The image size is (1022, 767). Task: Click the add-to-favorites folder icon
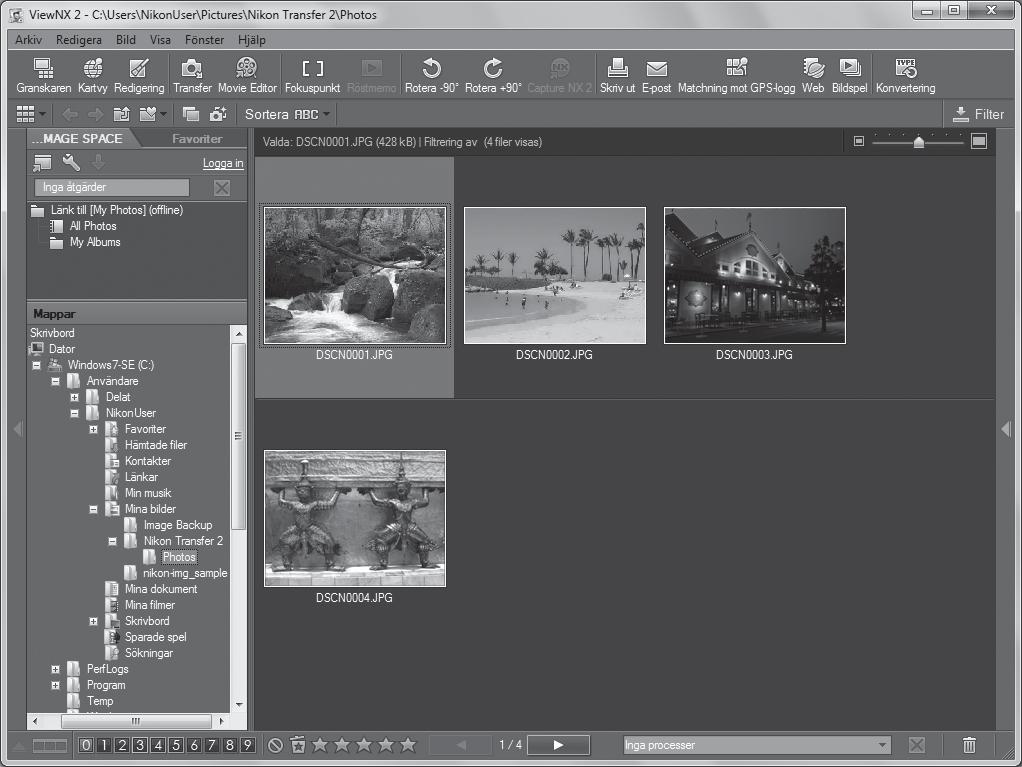coord(149,115)
